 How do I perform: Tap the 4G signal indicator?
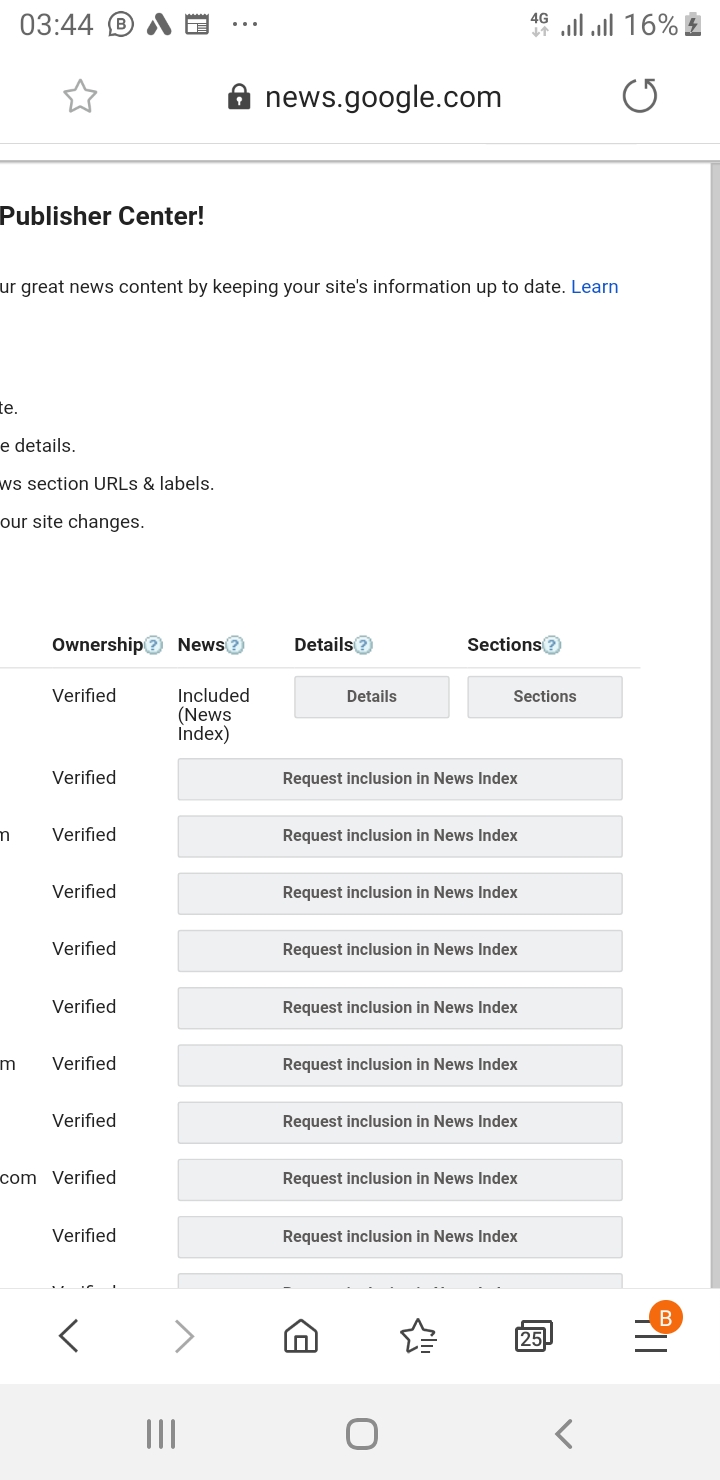click(x=540, y=25)
